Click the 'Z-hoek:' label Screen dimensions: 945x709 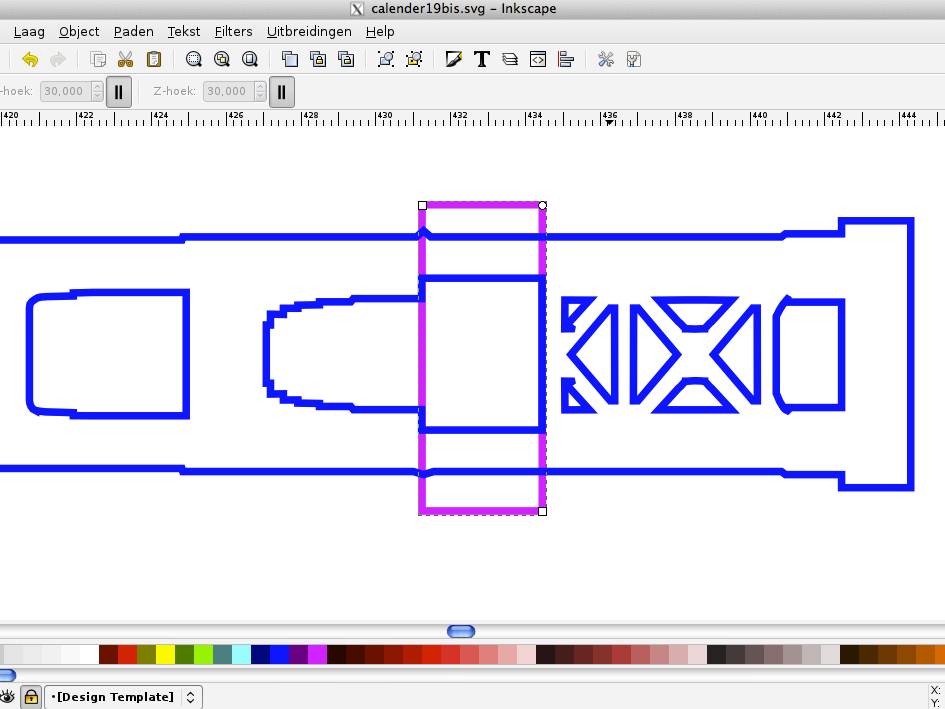(175, 91)
